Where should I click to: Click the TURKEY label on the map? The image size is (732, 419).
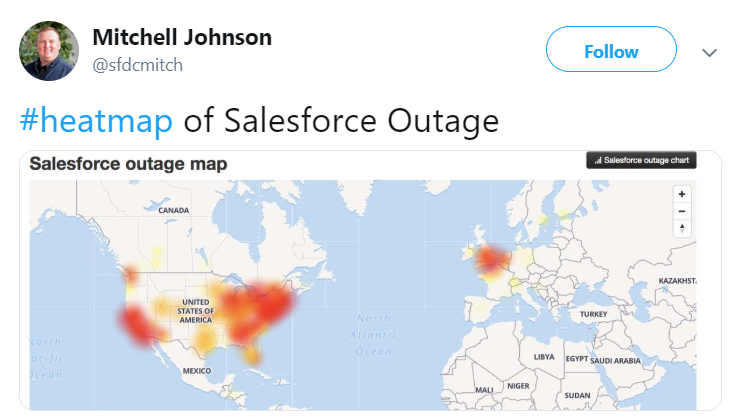(x=593, y=314)
